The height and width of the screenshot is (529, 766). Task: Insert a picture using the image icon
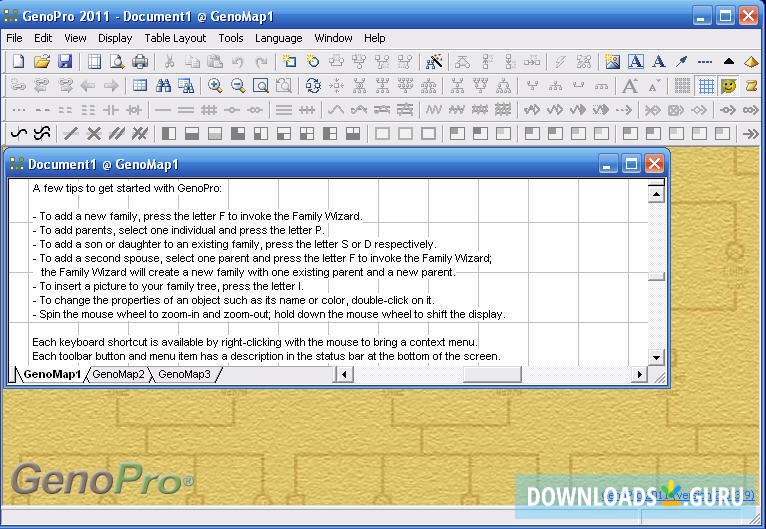(612, 62)
